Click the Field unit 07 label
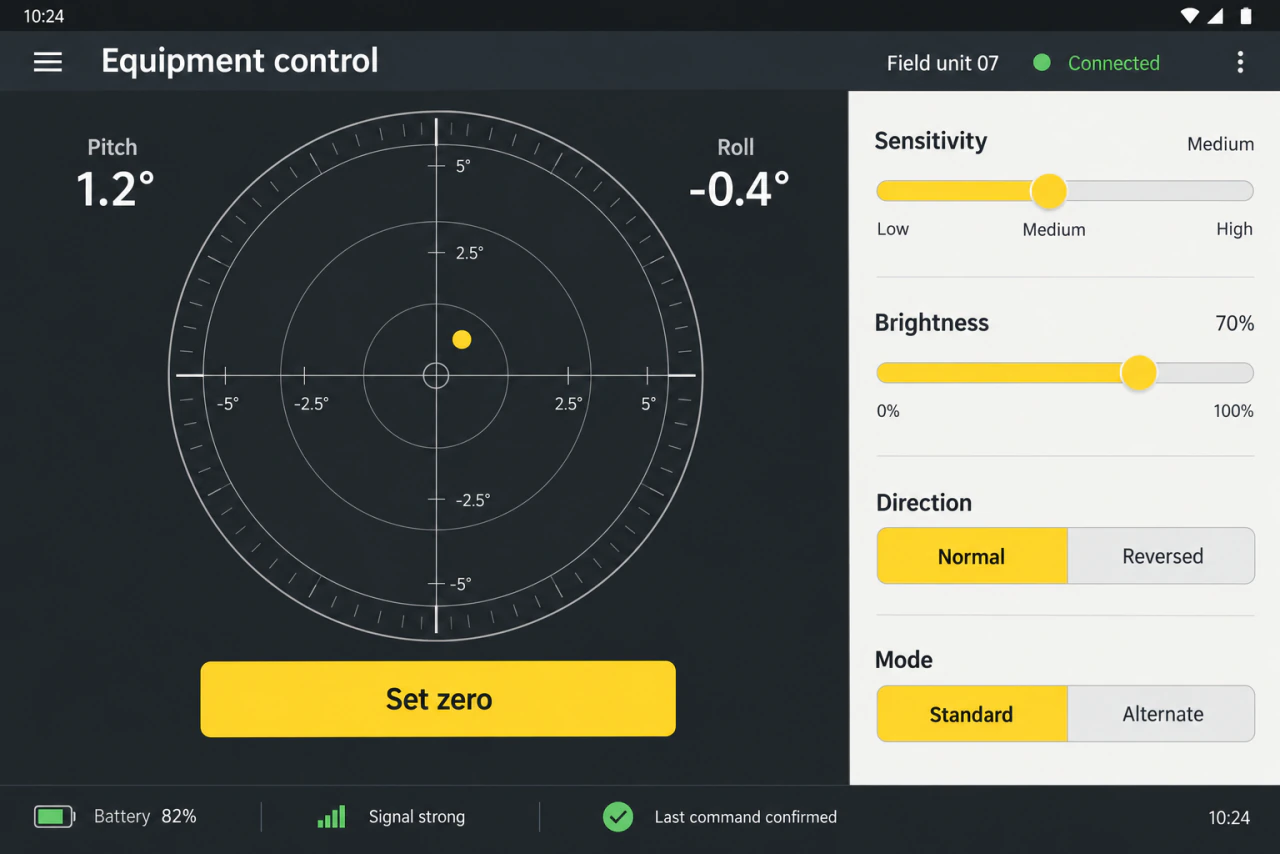The image size is (1280, 854). tap(943, 63)
